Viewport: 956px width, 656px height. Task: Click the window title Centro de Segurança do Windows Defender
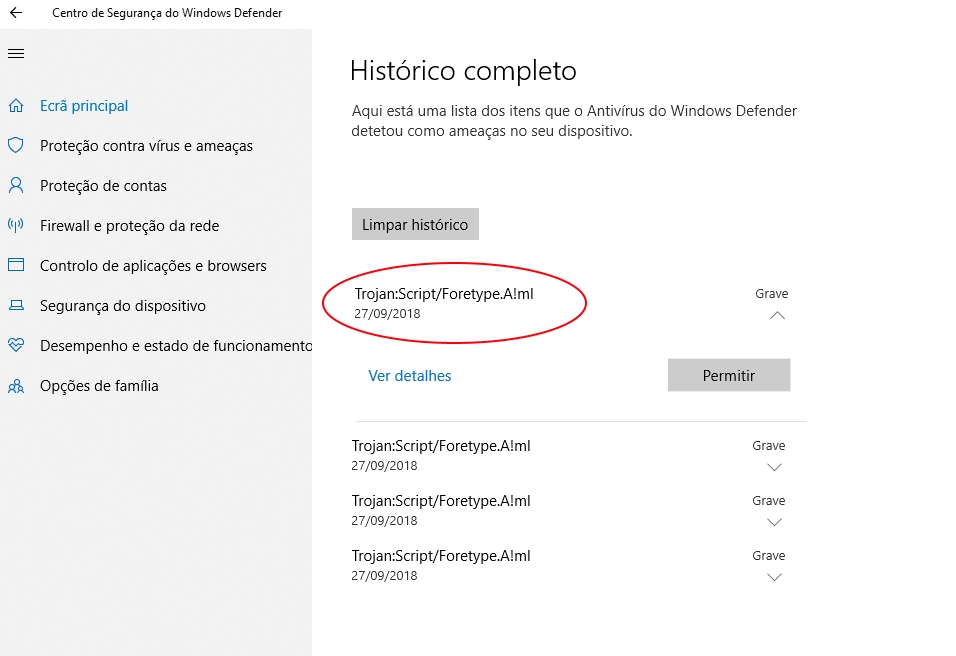(167, 13)
